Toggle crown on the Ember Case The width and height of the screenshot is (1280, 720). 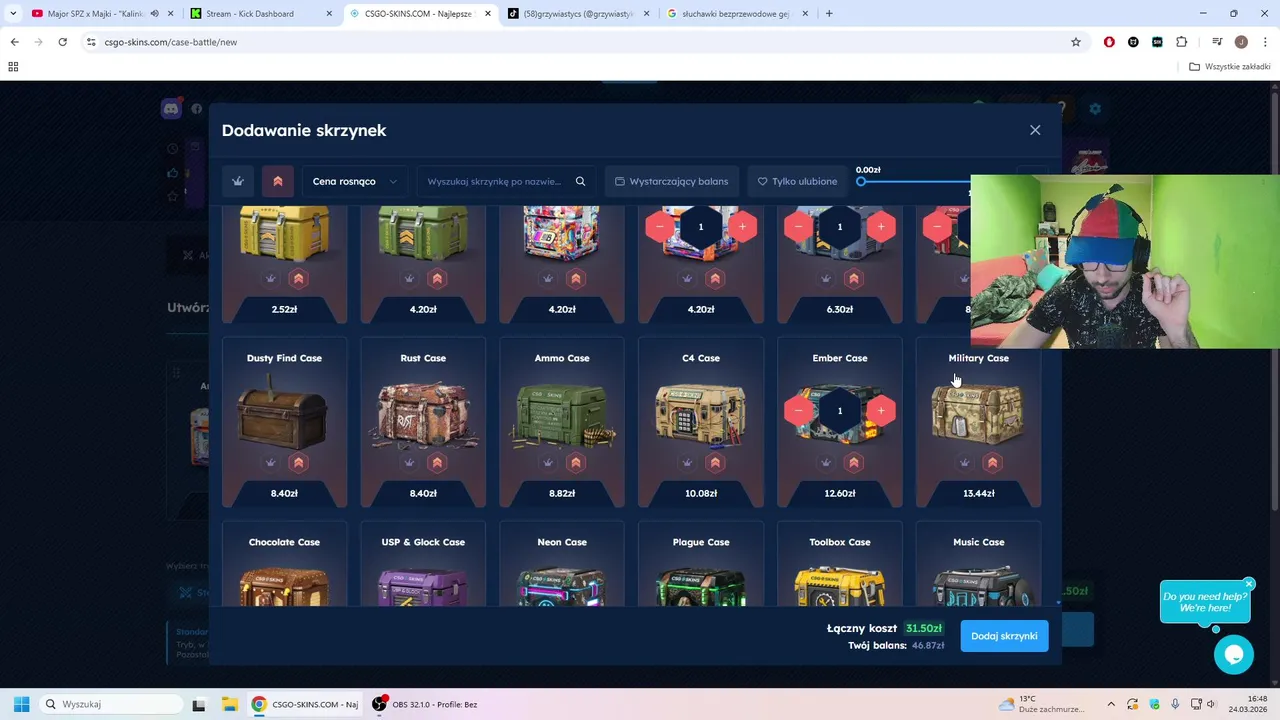[x=826, y=463]
